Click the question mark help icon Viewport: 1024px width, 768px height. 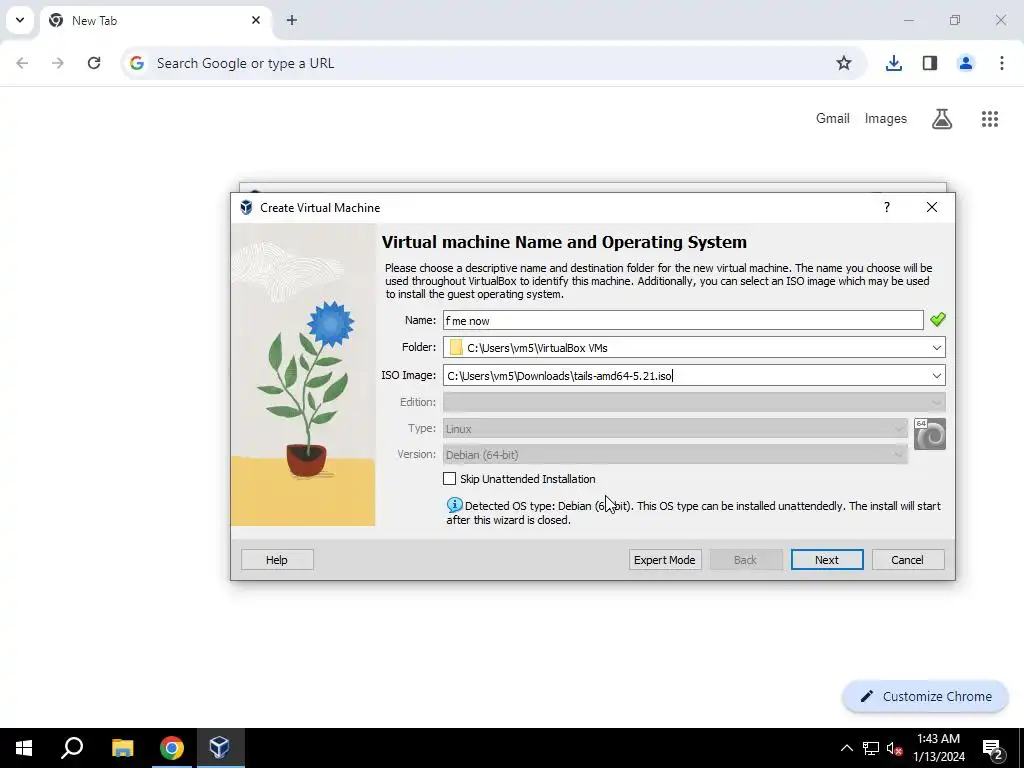(887, 207)
